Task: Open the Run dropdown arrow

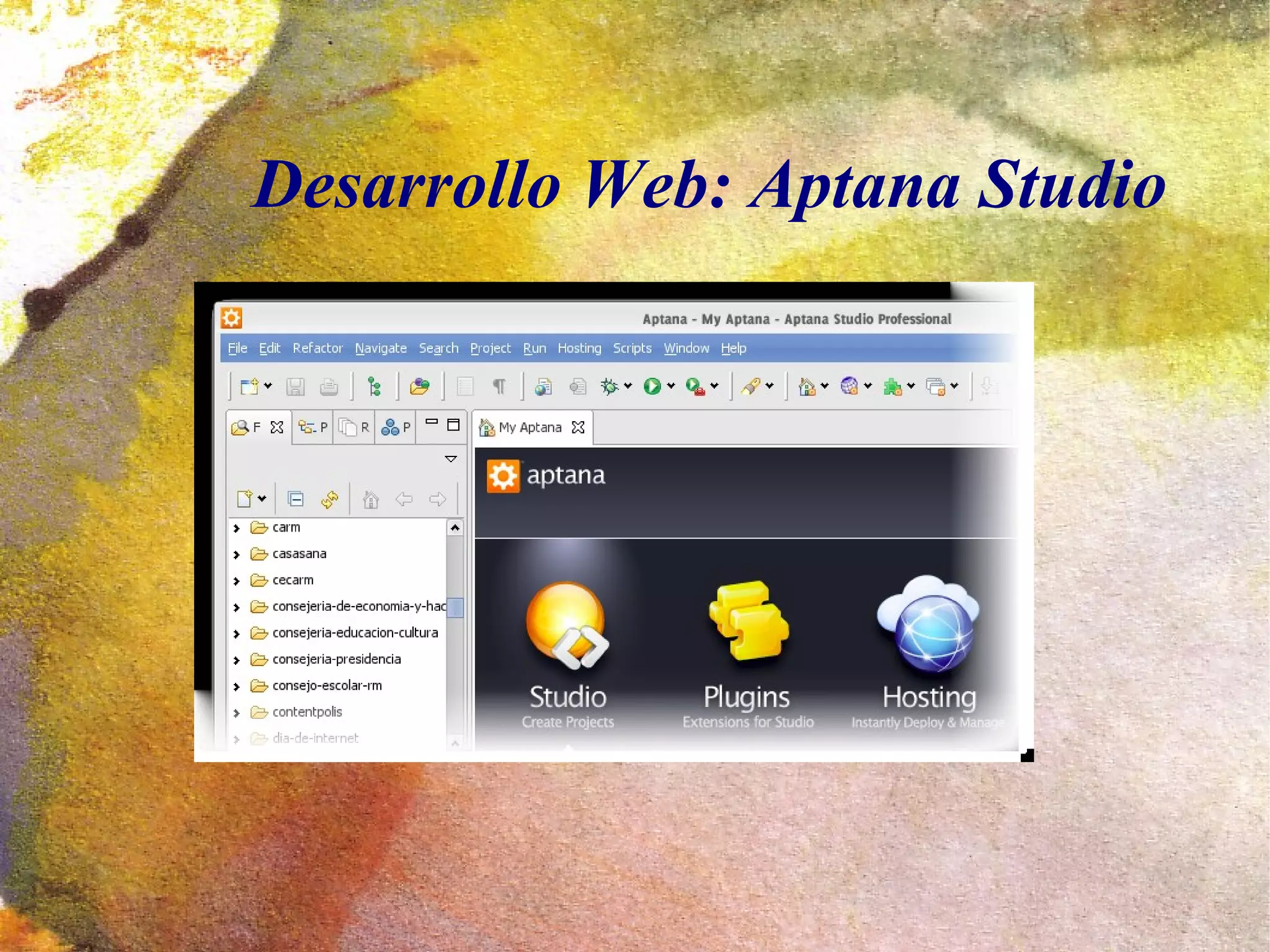Action: (x=671, y=386)
